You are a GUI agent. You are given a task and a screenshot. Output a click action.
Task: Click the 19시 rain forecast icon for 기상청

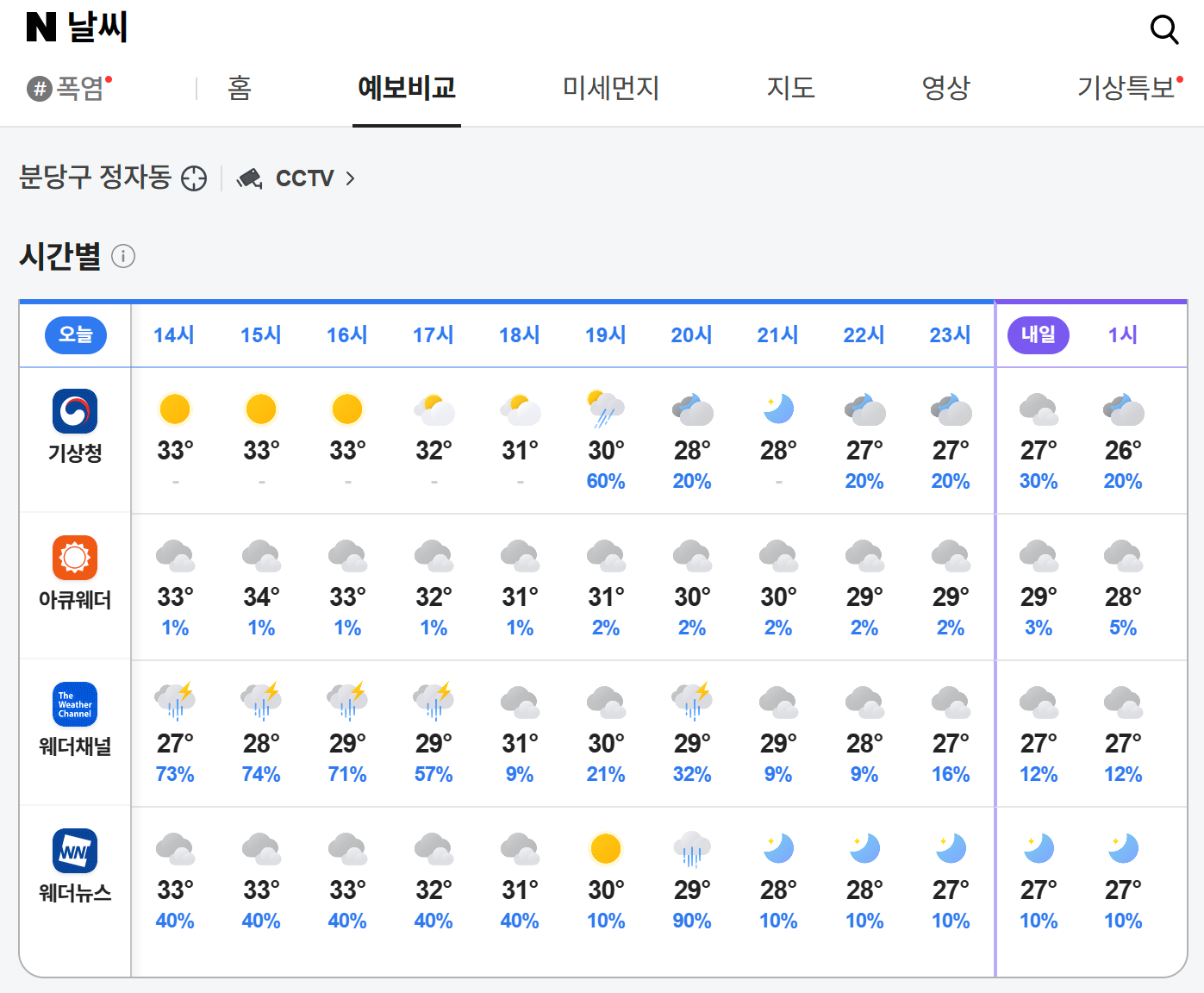pos(606,407)
